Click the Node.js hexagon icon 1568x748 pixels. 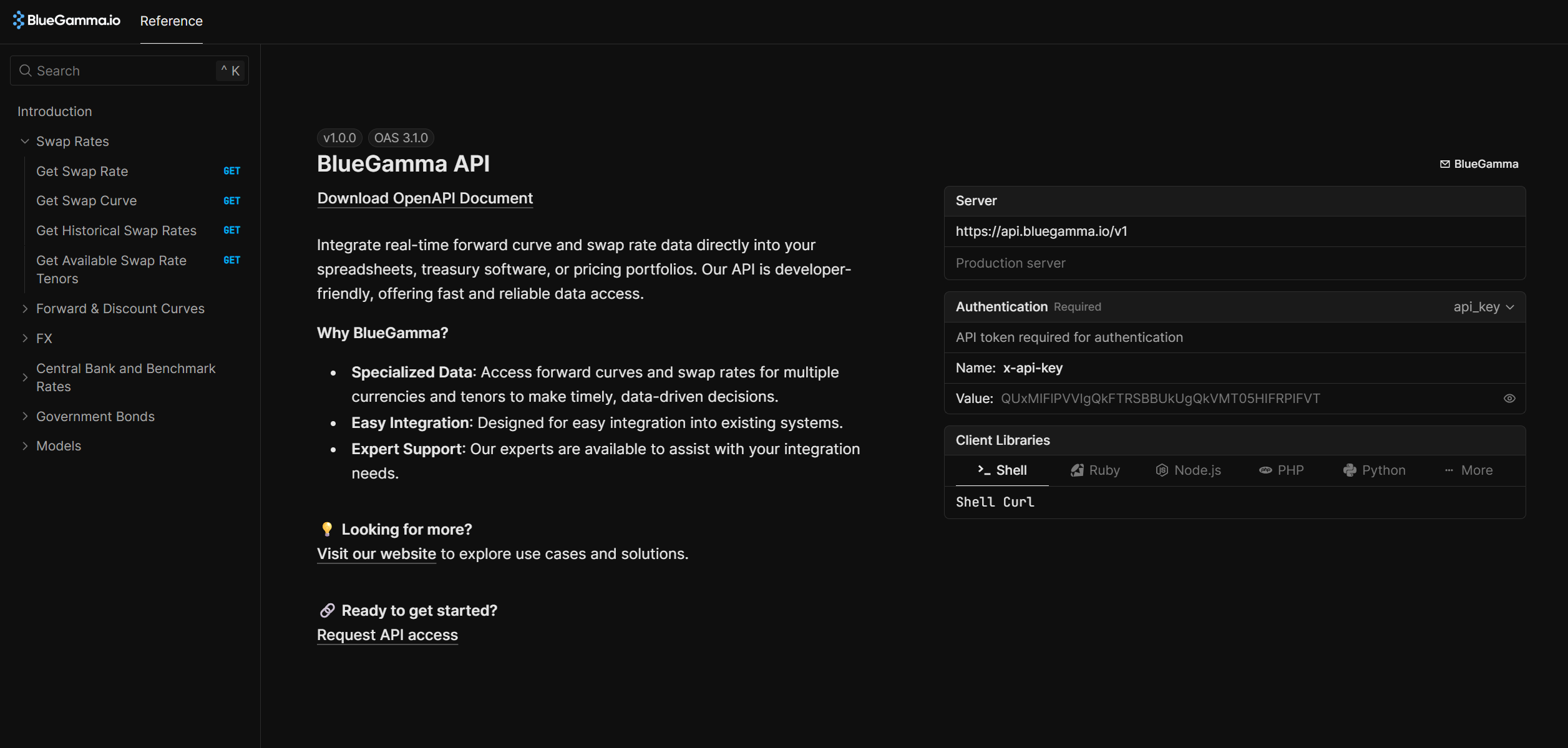click(x=1161, y=470)
